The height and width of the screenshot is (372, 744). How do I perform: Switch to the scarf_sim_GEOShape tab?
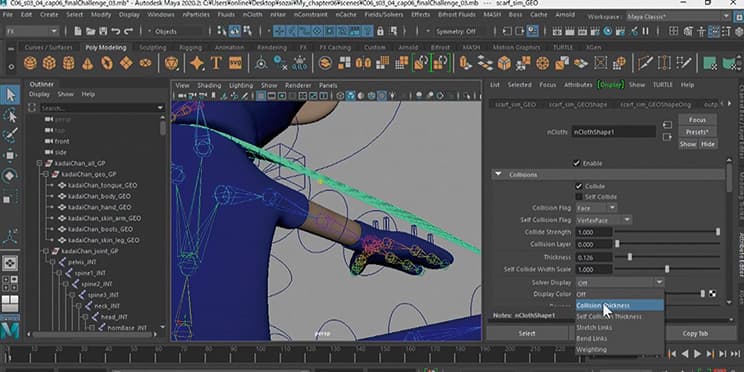577,104
